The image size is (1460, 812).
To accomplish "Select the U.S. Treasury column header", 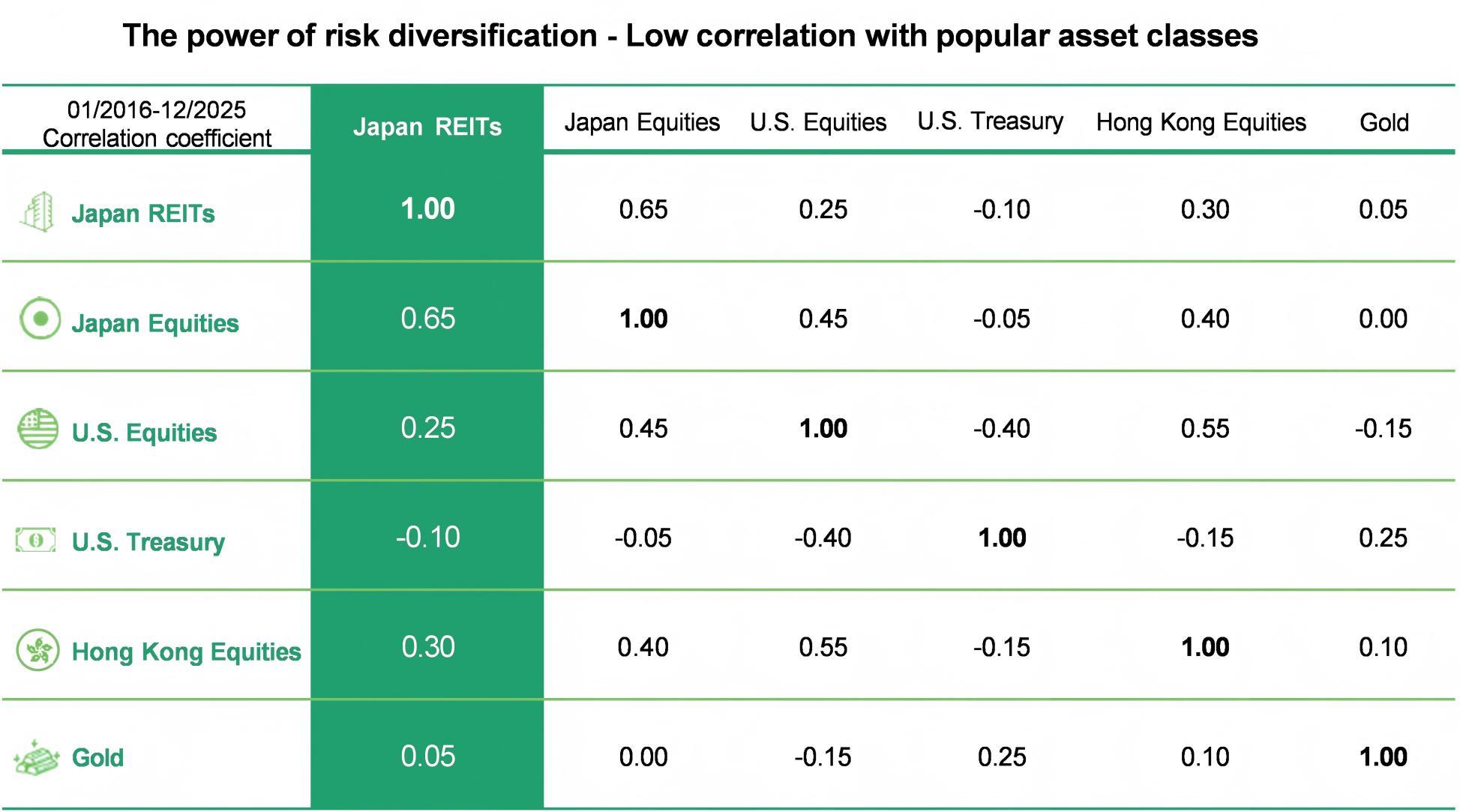I will [x=990, y=121].
